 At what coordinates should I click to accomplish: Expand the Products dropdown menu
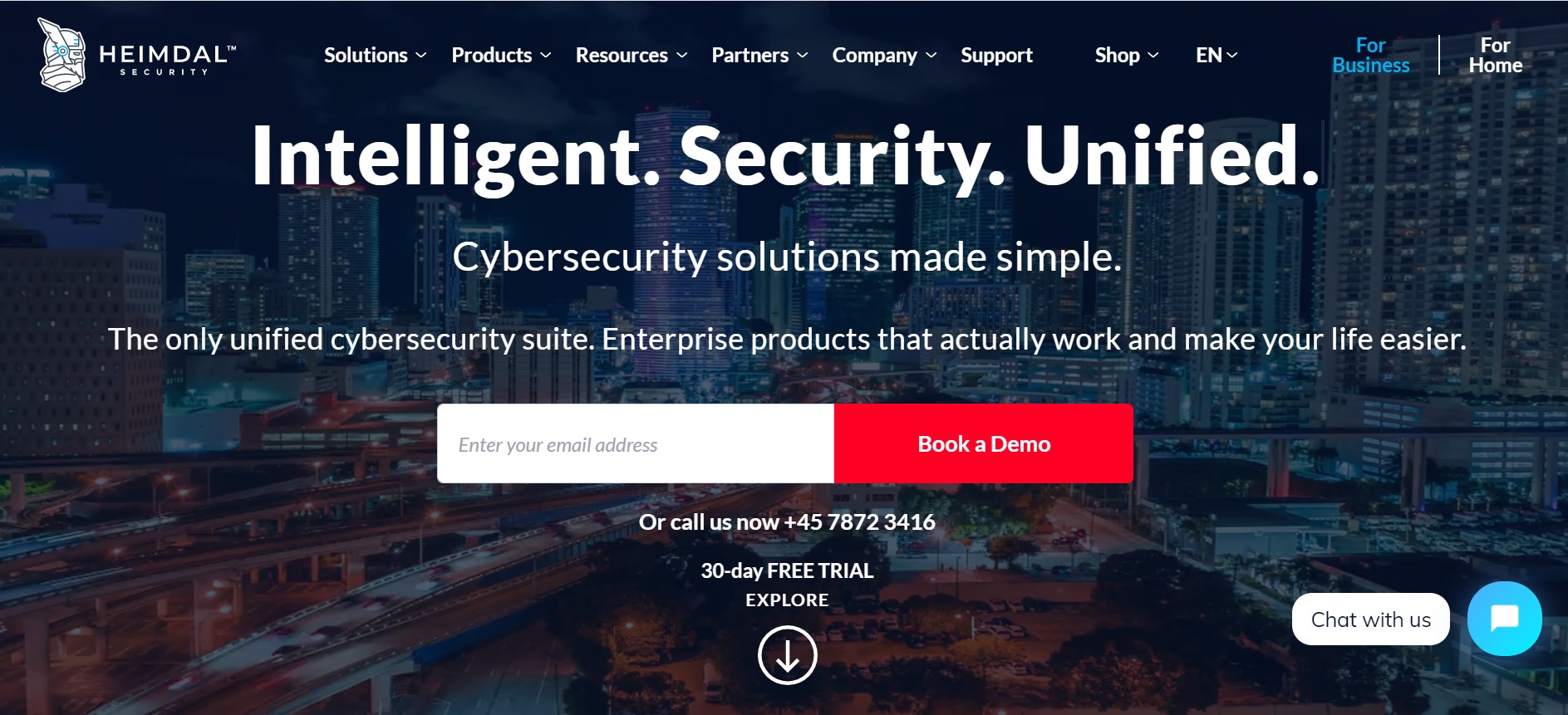click(501, 56)
